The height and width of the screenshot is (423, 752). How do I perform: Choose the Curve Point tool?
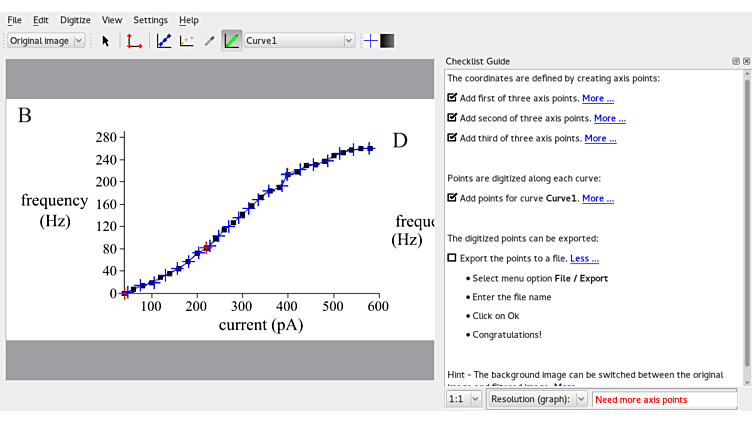point(164,41)
